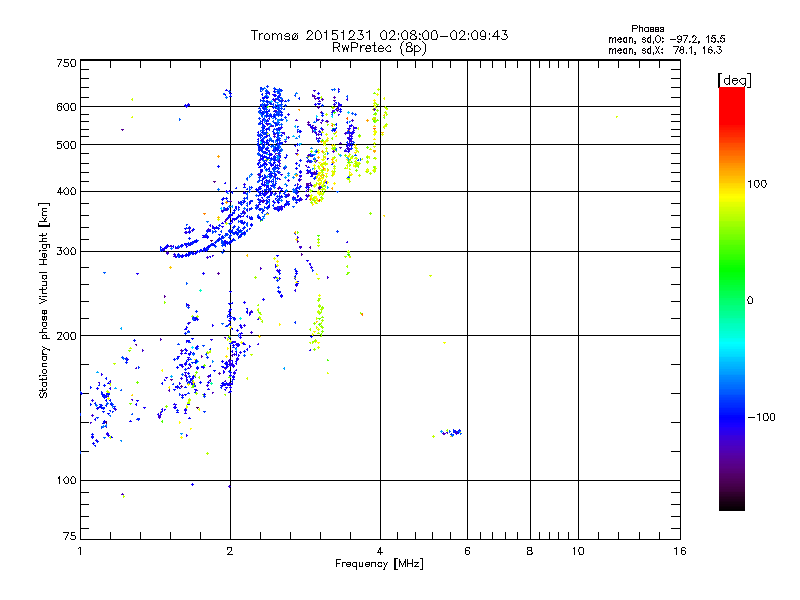
Task: Click the x-axis tick label '4'
Action: pos(380,551)
